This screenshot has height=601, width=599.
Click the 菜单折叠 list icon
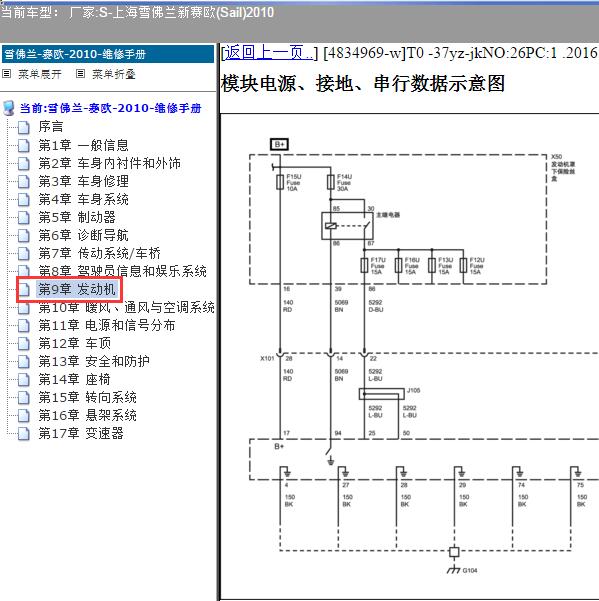click(80, 74)
